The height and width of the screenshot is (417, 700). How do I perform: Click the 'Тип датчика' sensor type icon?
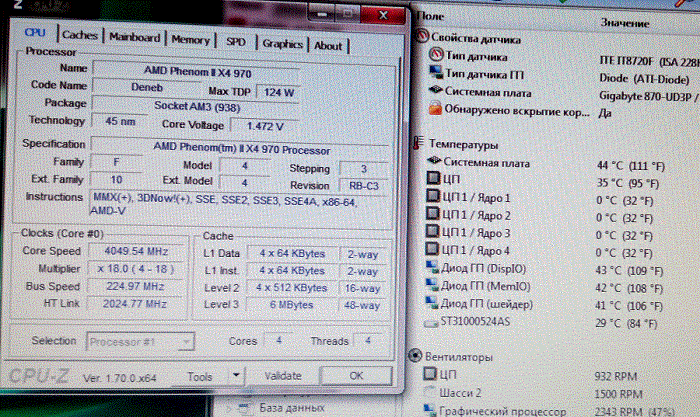click(436, 54)
